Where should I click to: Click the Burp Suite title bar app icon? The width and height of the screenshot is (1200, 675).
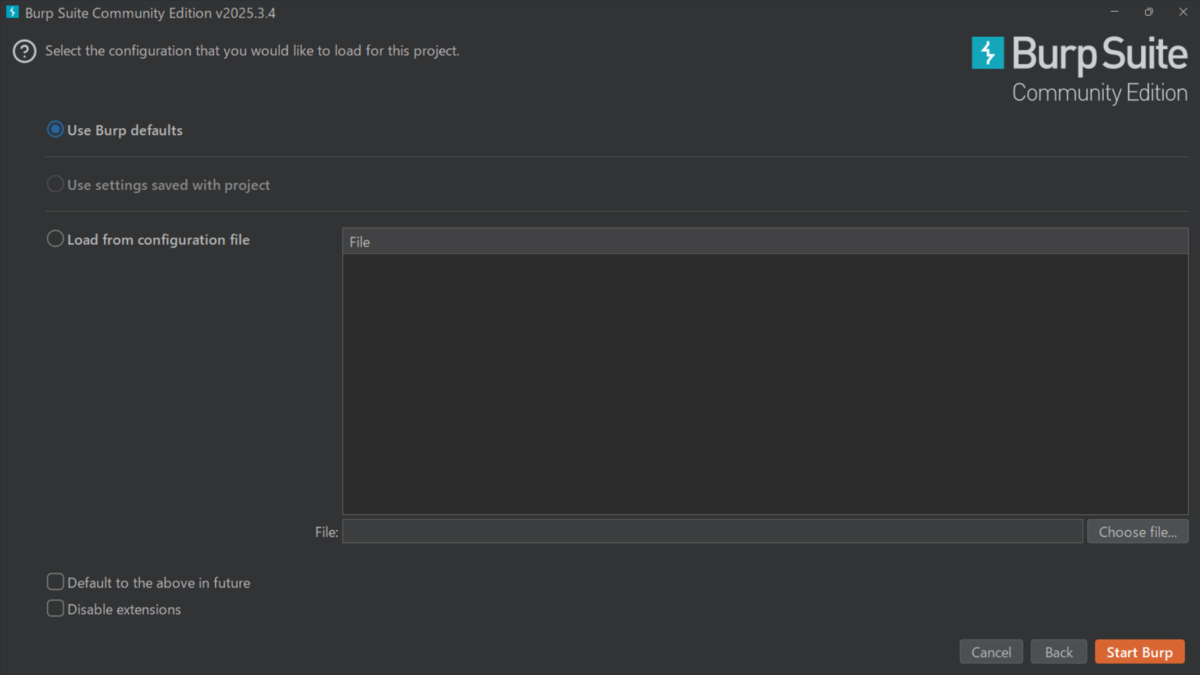[x=13, y=12]
